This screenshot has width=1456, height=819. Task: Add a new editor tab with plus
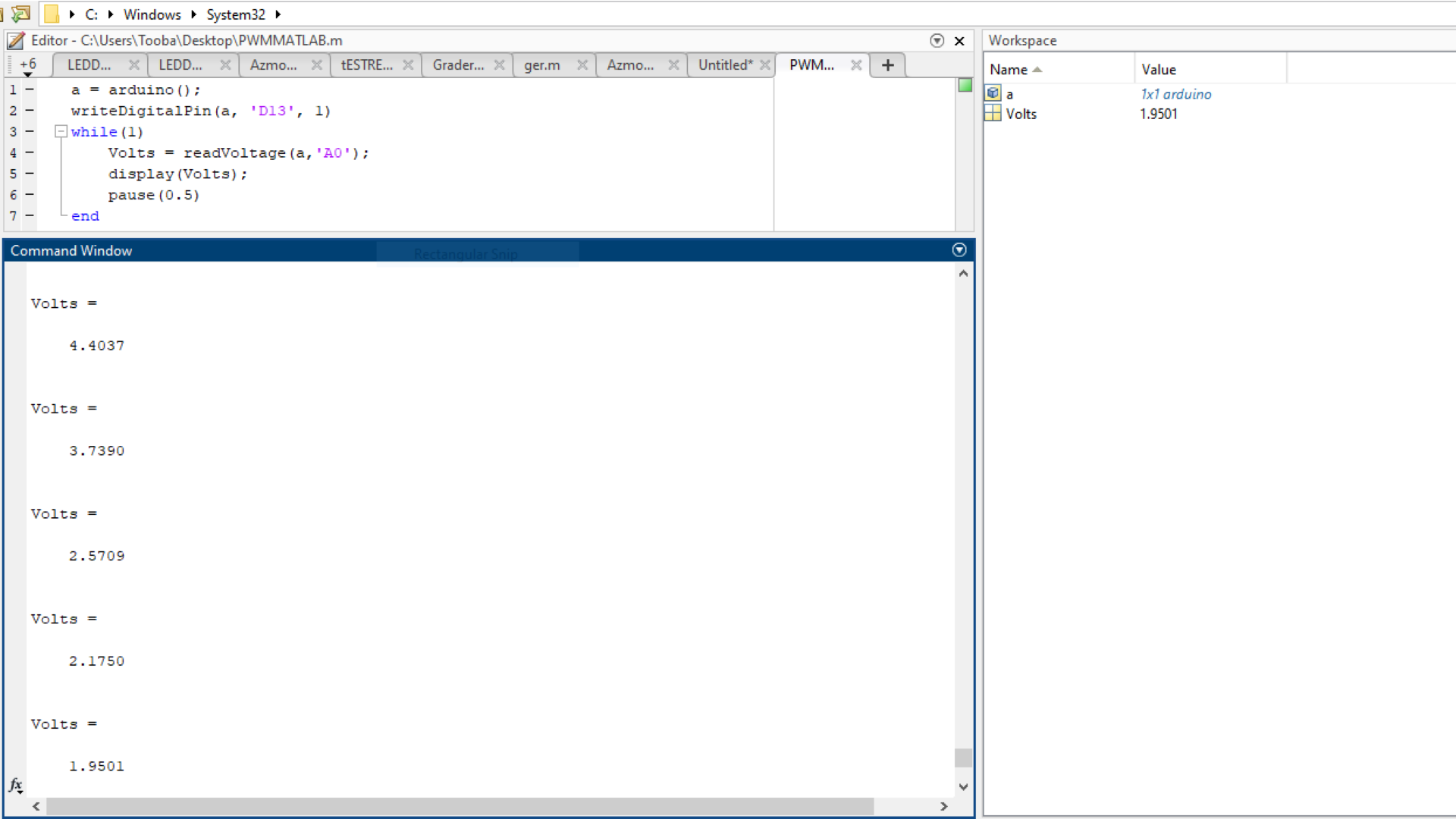(x=887, y=65)
